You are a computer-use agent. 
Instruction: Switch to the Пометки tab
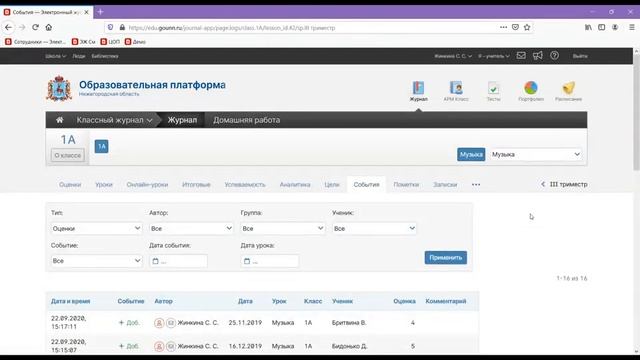tap(406, 184)
